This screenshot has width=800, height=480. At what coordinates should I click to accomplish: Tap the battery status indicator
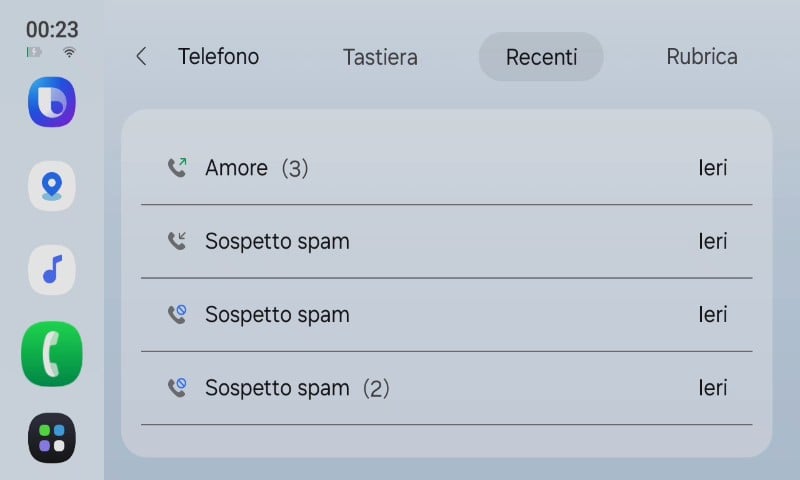(35, 52)
